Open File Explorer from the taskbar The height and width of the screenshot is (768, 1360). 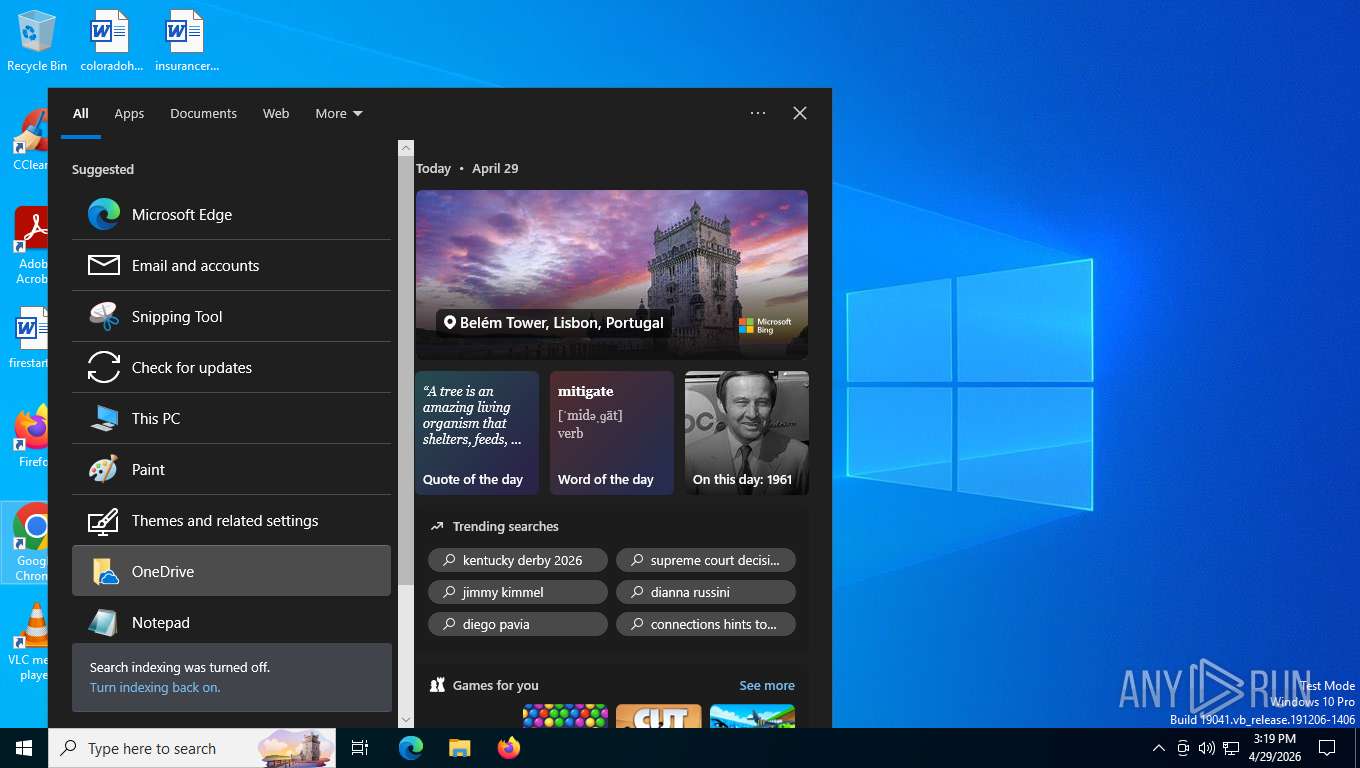coord(459,748)
